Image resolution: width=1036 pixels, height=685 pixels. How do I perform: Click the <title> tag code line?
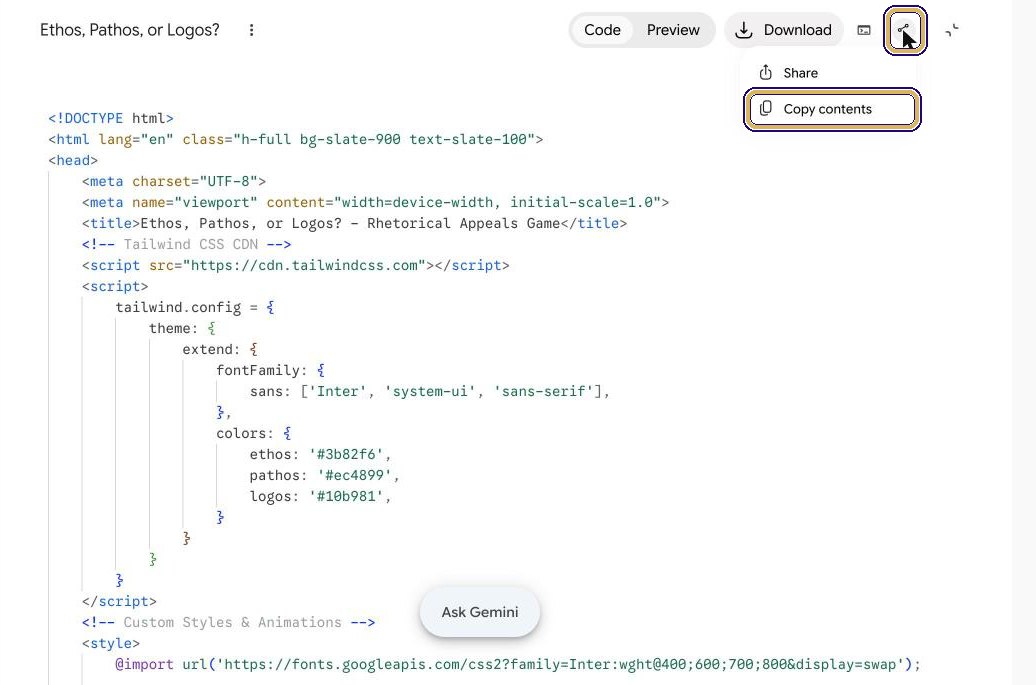pos(354,223)
